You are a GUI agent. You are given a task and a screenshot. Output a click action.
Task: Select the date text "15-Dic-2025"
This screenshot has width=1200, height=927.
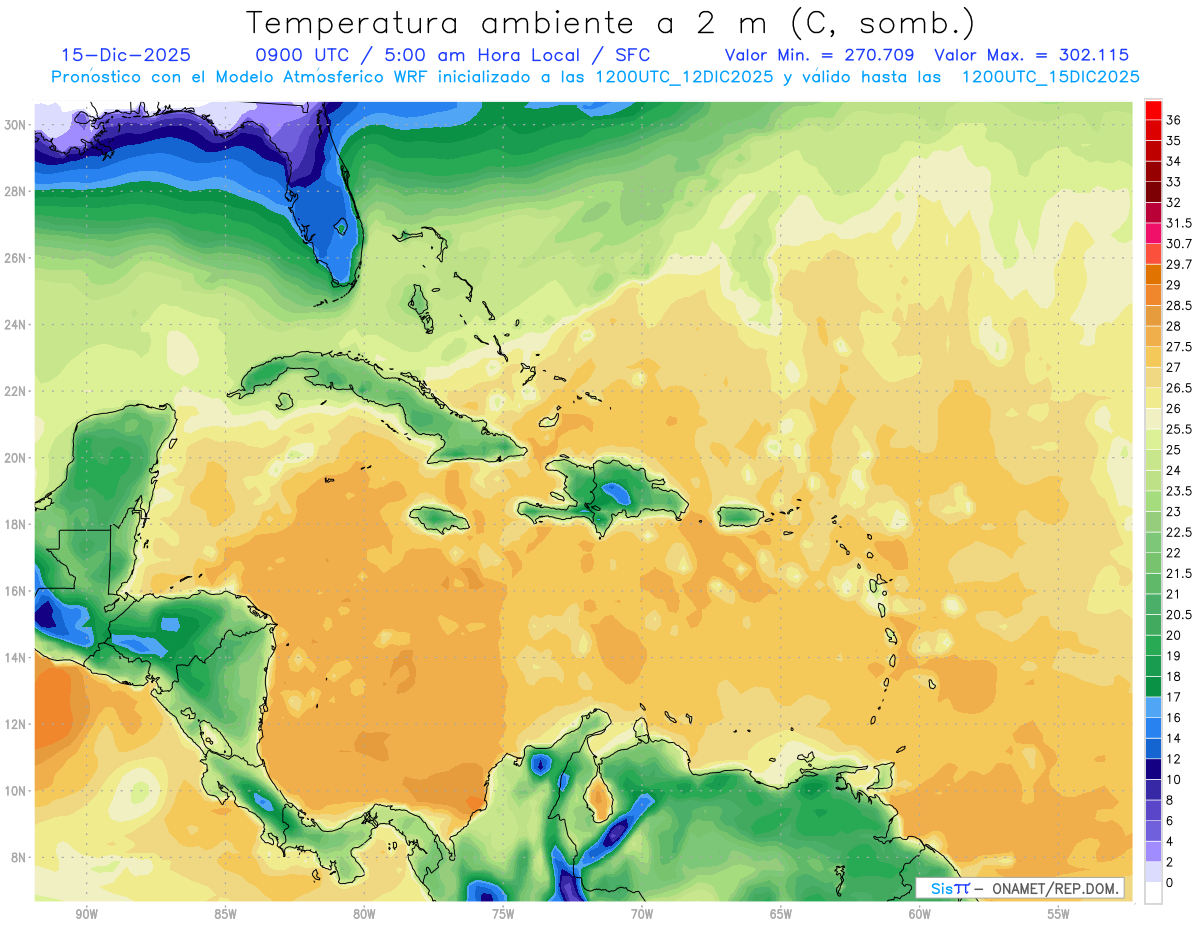pos(126,55)
